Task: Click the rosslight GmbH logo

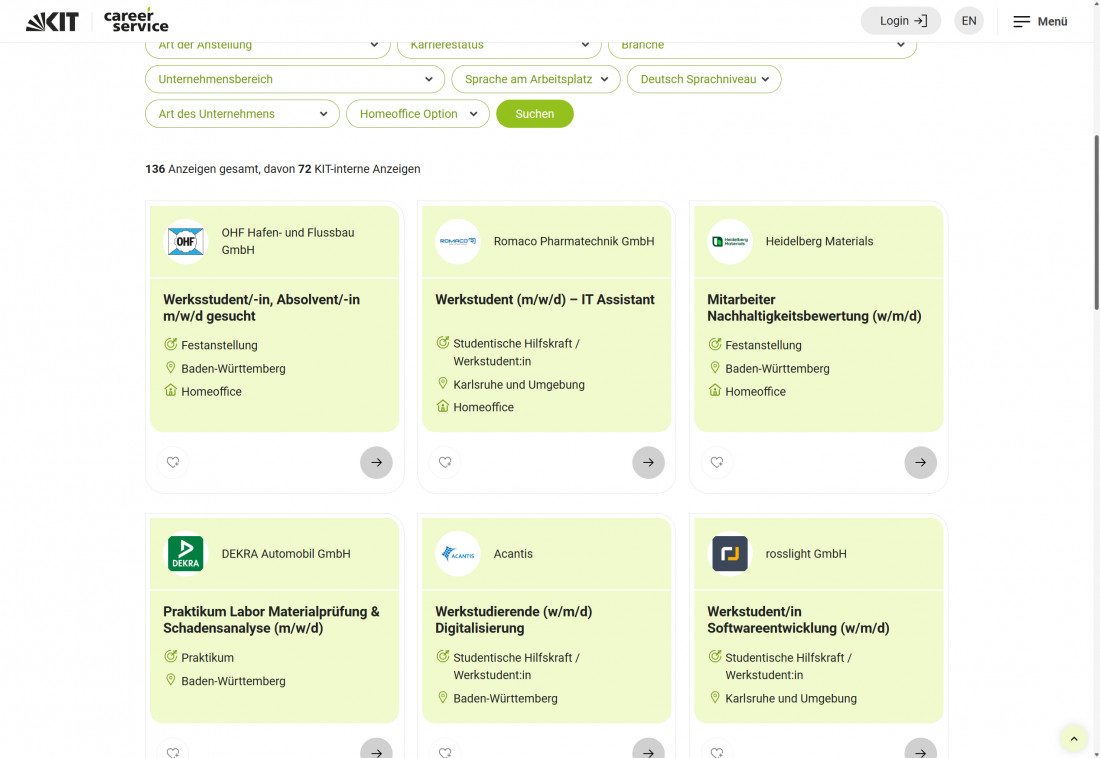Action: tap(730, 554)
